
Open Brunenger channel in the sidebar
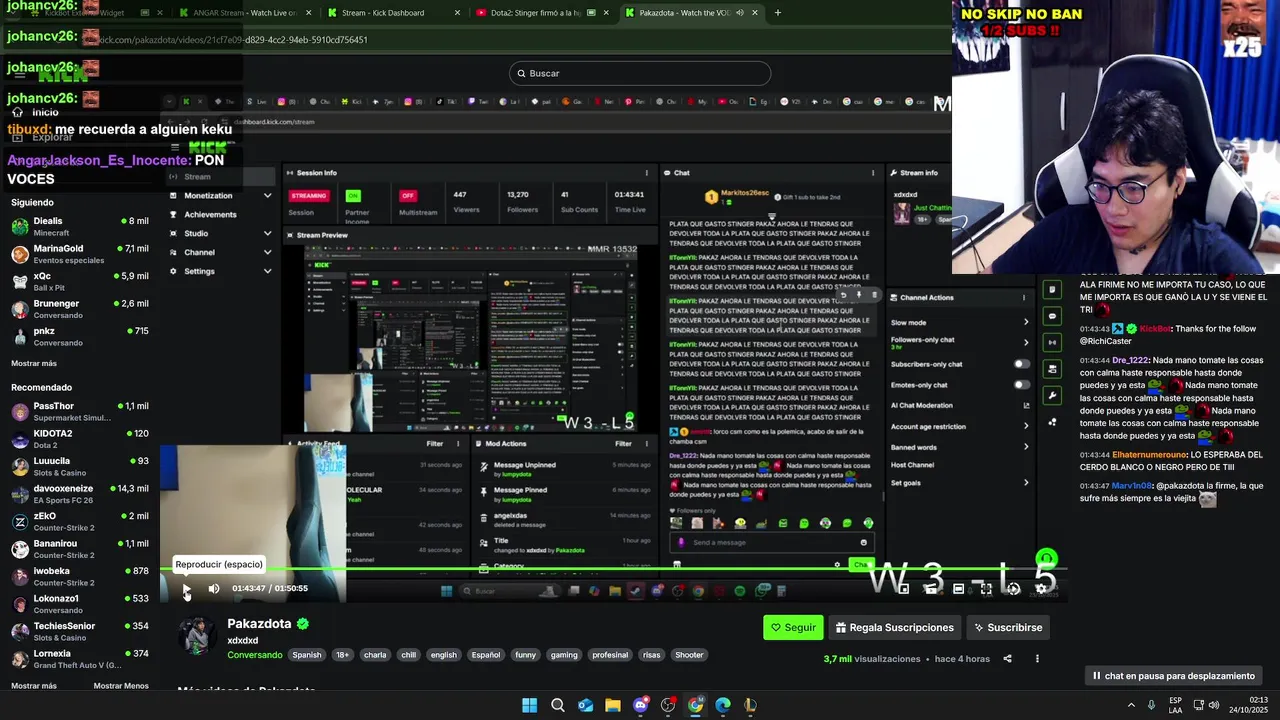(80, 309)
